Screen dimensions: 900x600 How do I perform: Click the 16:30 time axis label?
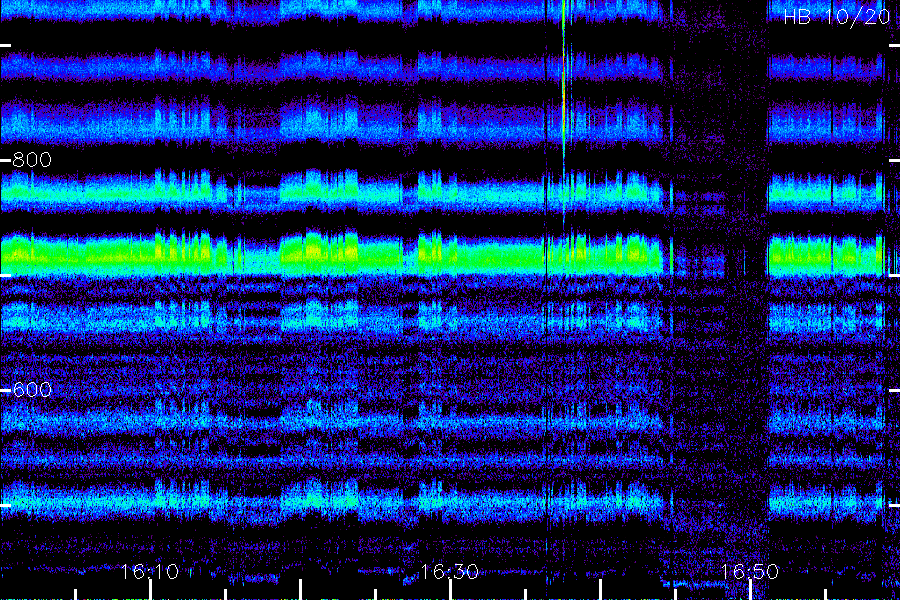point(449,571)
